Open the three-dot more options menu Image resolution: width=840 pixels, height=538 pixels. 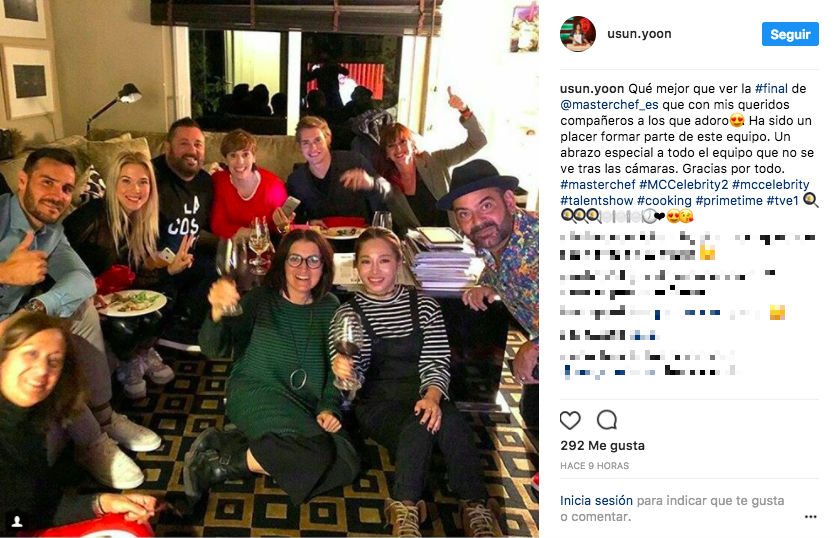tap(811, 517)
